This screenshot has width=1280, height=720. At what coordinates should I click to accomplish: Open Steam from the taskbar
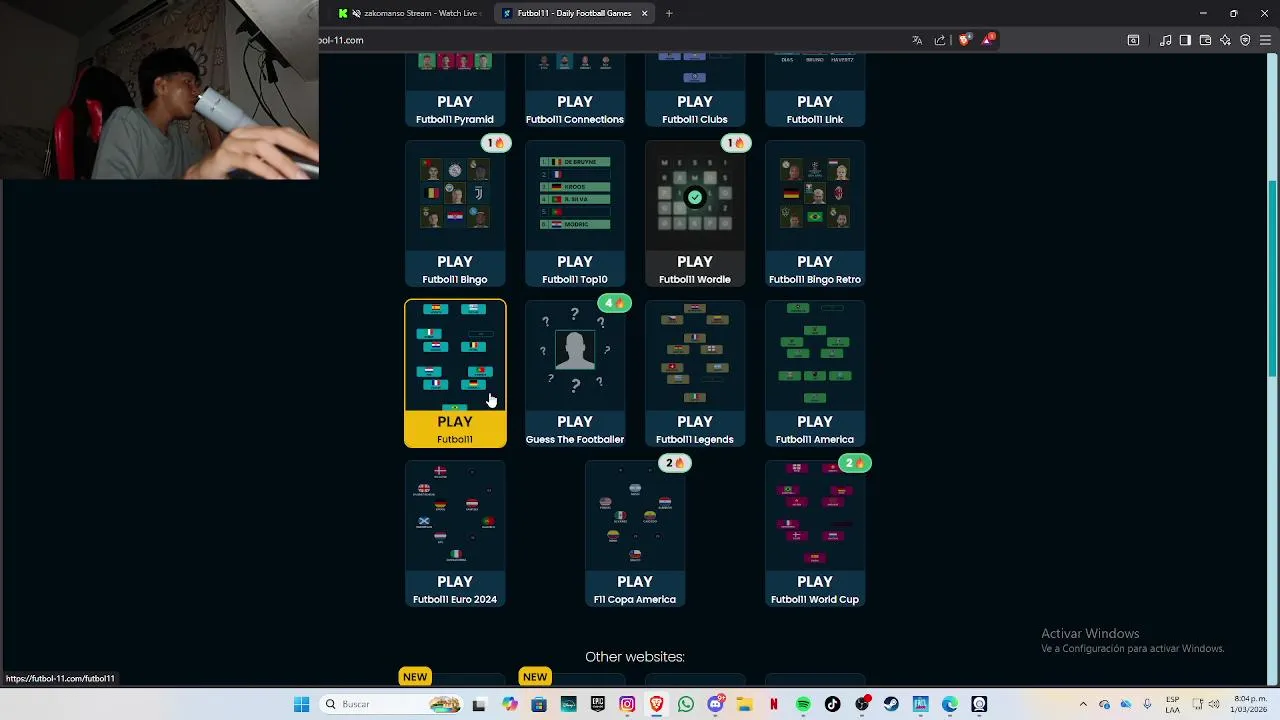point(891,704)
